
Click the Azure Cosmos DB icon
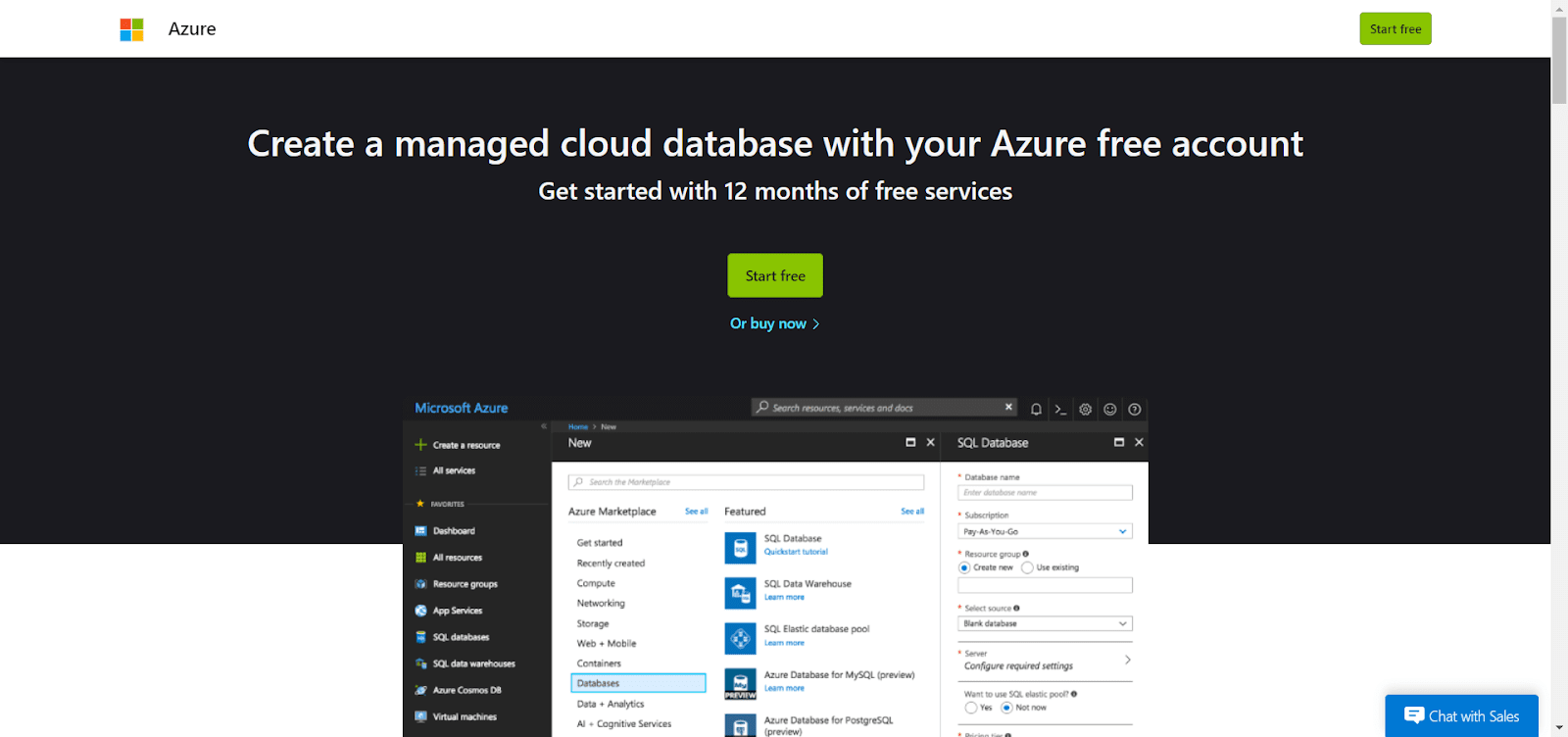coord(420,690)
